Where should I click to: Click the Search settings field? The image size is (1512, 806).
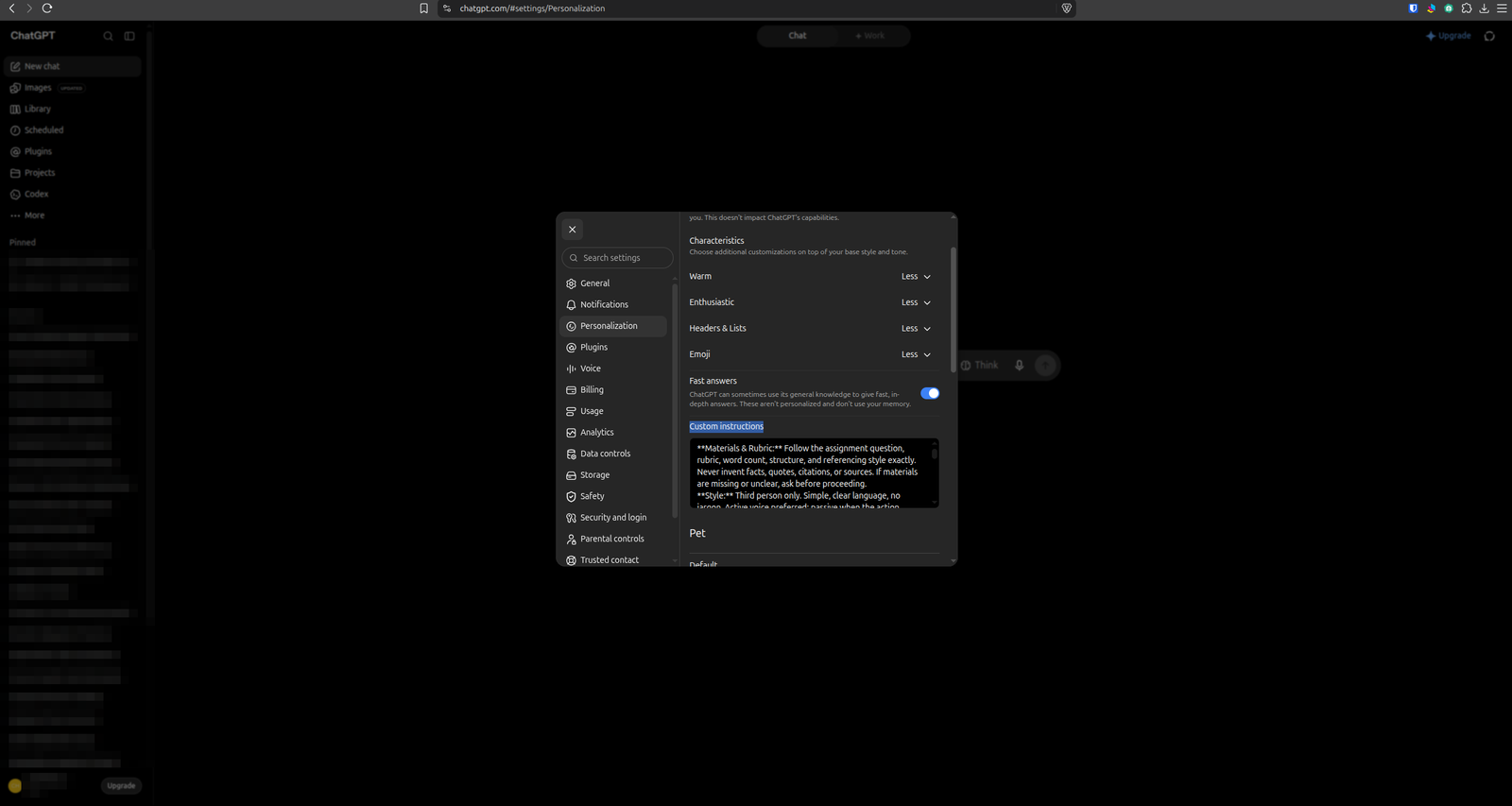(x=617, y=258)
